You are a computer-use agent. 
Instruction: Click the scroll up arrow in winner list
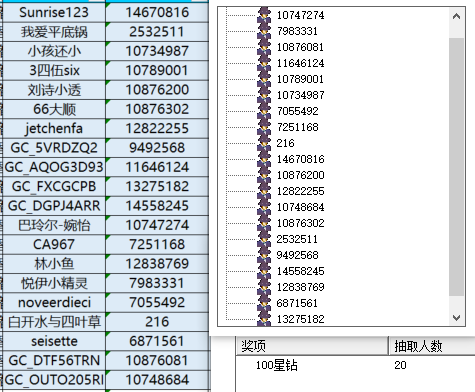456,16
